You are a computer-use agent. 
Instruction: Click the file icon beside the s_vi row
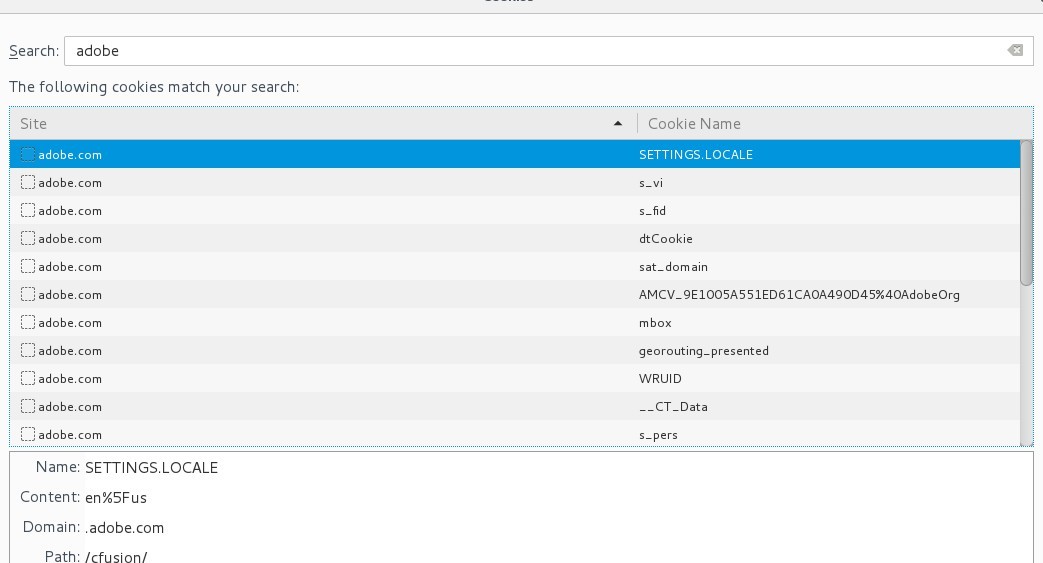pyautogui.click(x=28, y=183)
